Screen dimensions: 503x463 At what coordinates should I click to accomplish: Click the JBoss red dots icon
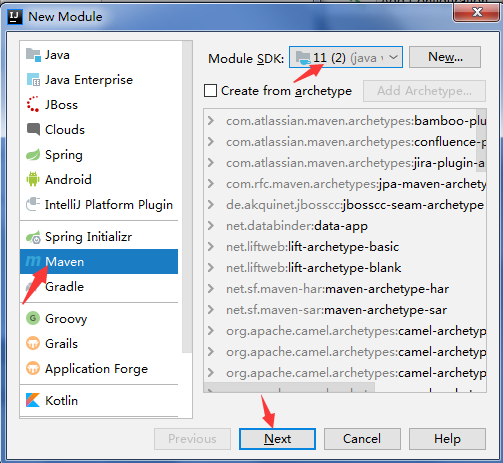point(33,104)
